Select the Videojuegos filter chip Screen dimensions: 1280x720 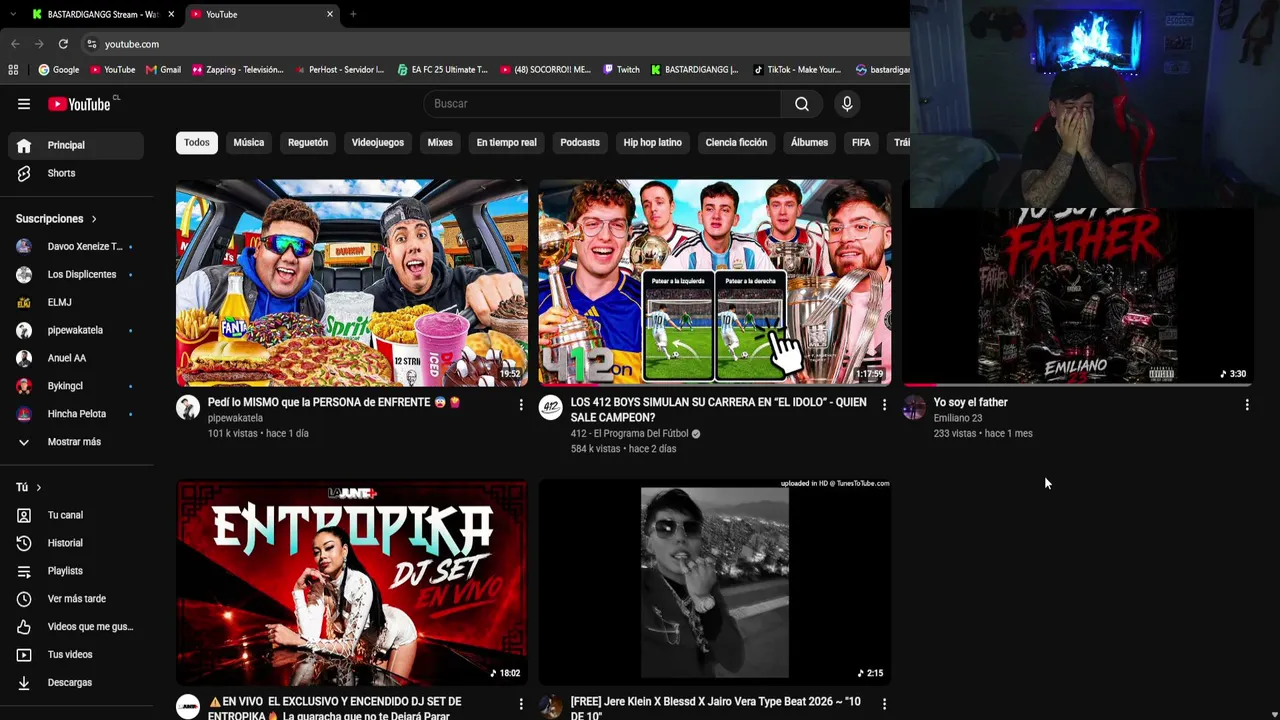click(378, 143)
